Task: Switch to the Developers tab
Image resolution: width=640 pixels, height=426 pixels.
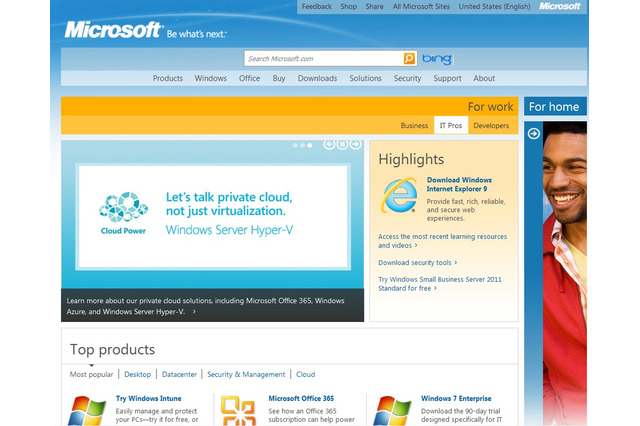Action: tap(491, 126)
